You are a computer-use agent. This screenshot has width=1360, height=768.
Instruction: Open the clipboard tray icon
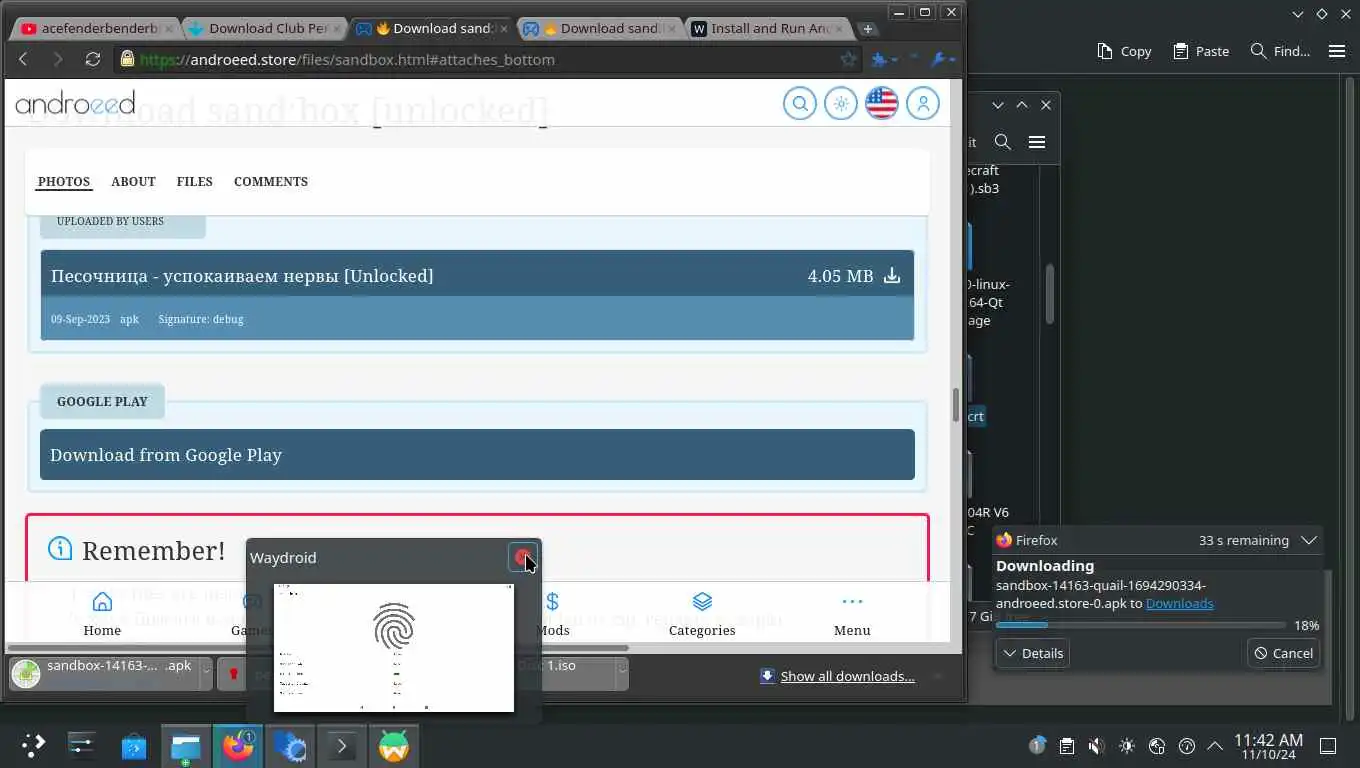(1067, 746)
